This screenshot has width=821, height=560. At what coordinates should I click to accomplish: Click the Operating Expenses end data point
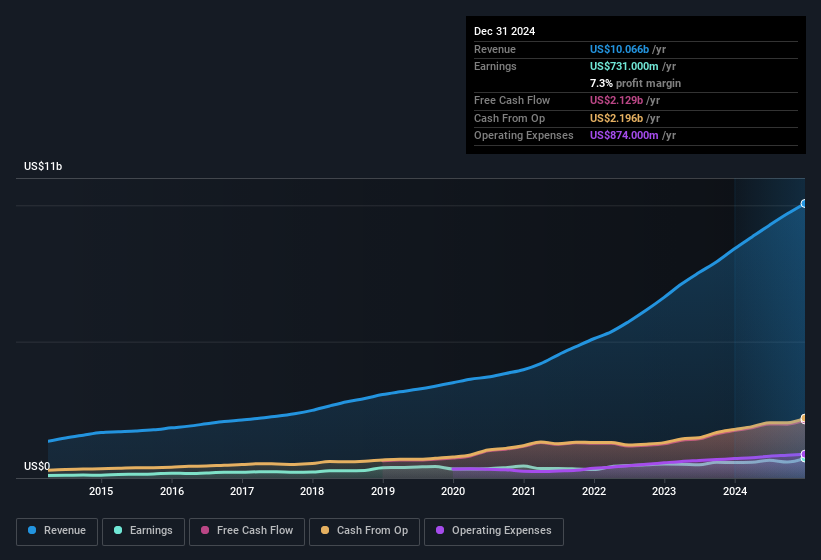click(804, 454)
